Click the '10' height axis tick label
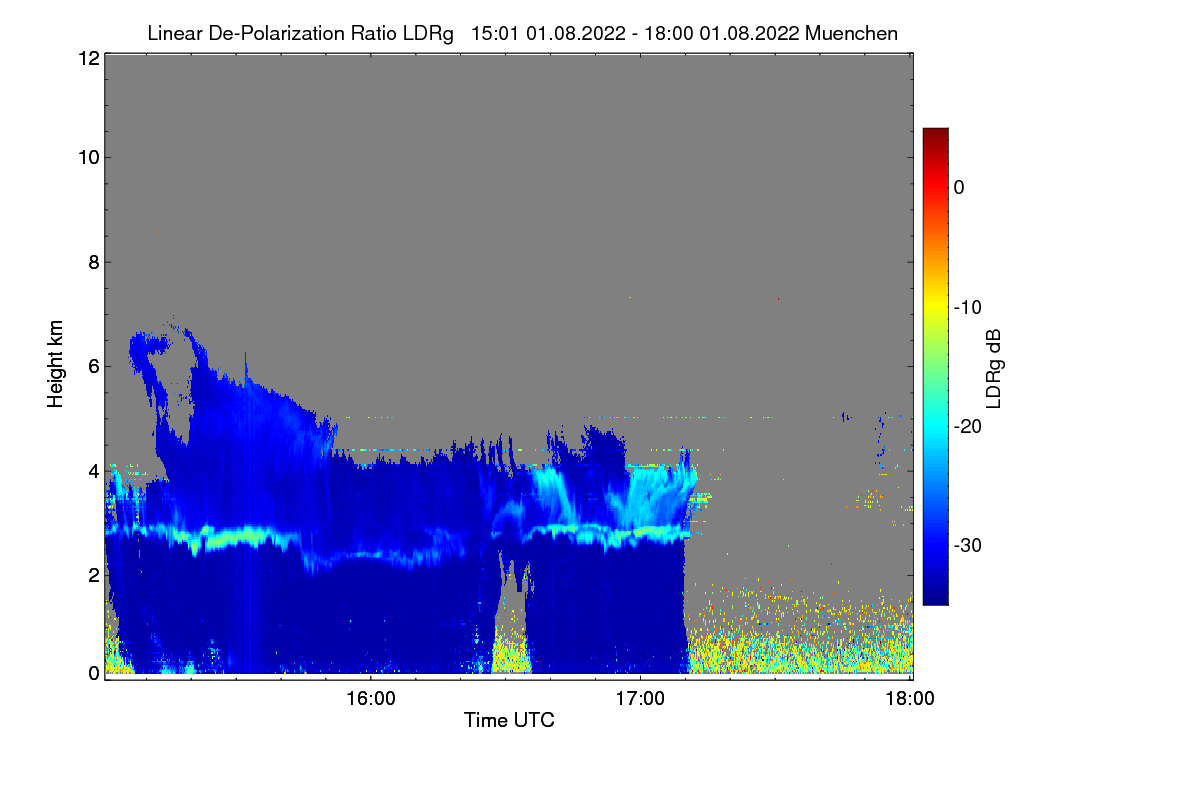 (87, 157)
